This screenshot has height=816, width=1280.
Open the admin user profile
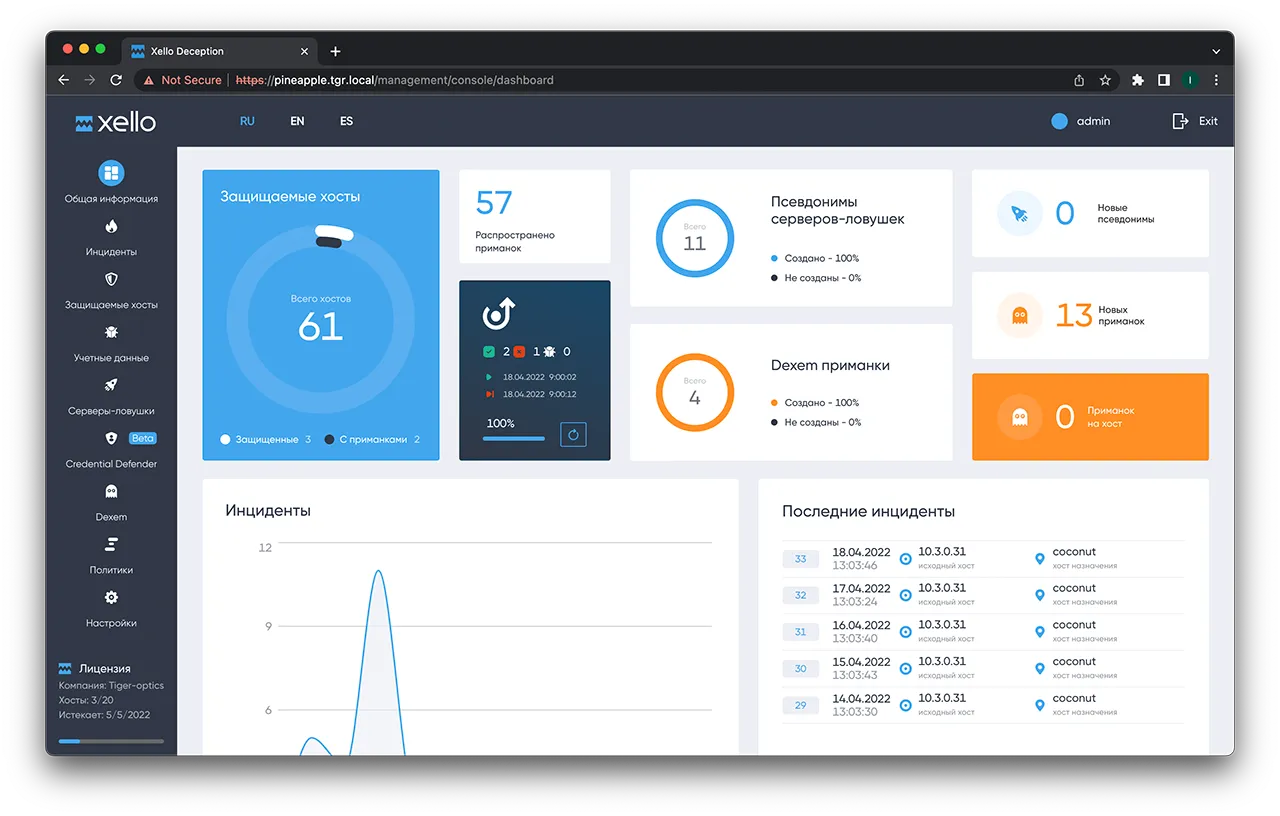[x=1081, y=121]
